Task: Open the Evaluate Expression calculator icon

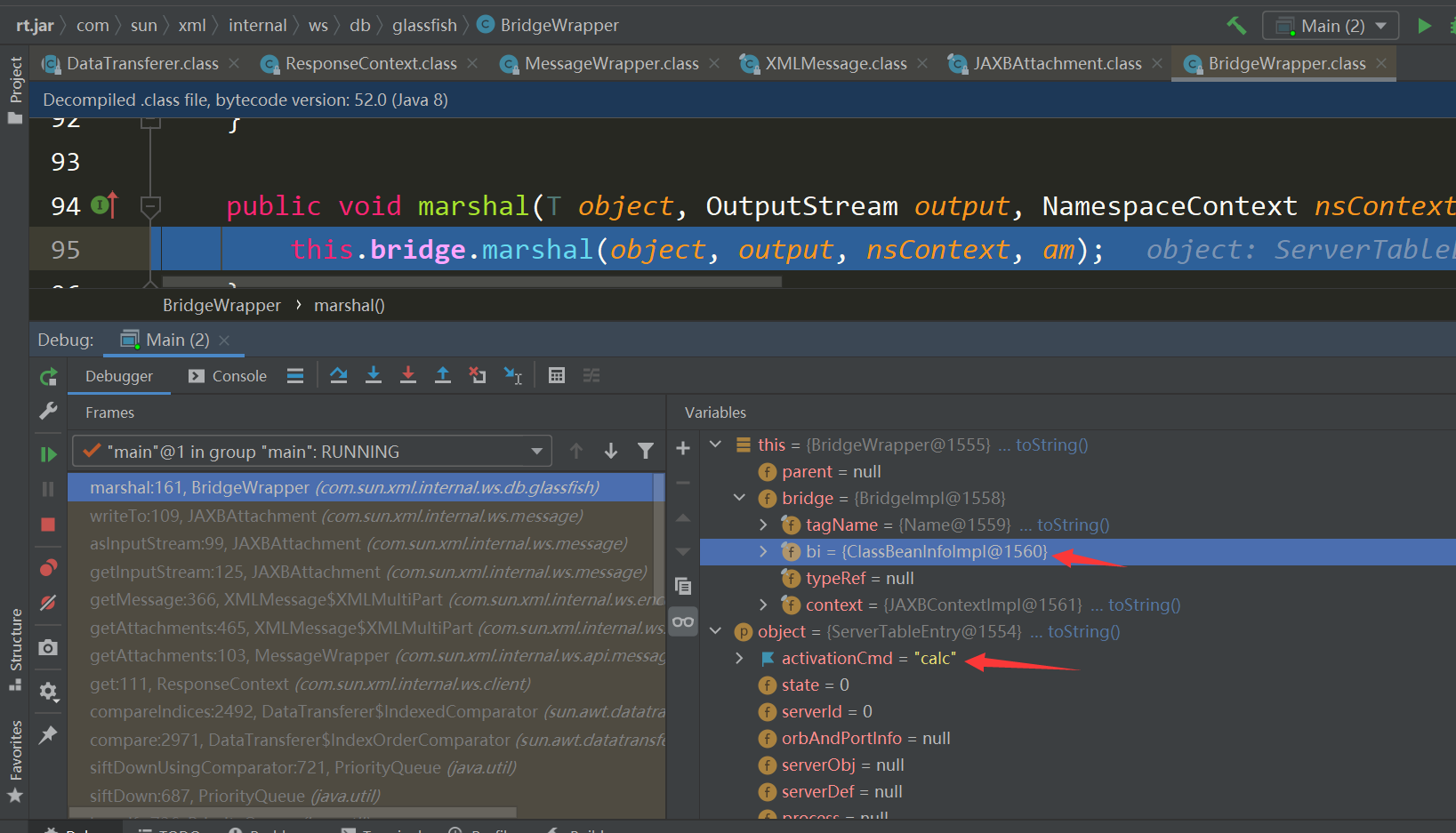Action: point(556,375)
